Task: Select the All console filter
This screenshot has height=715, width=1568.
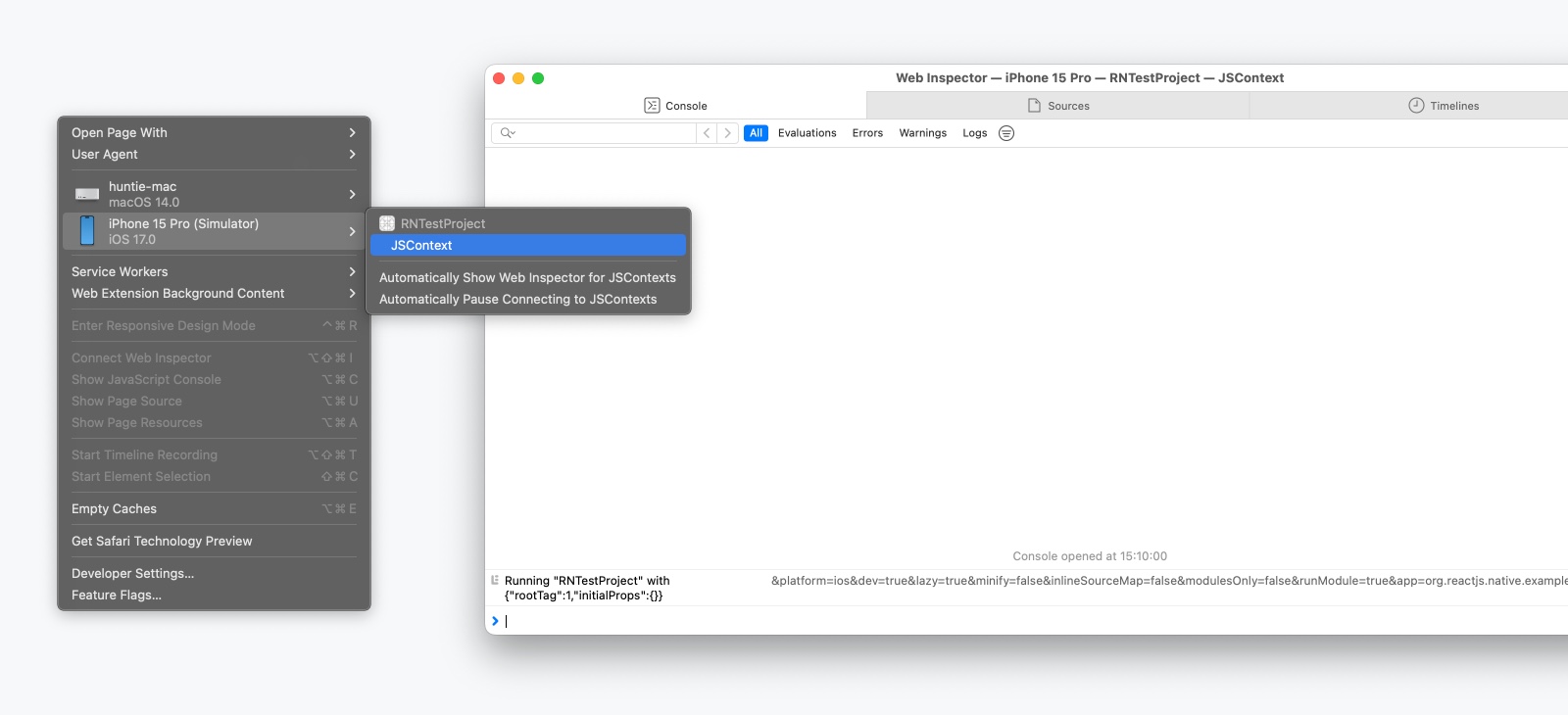Action: pos(756,133)
